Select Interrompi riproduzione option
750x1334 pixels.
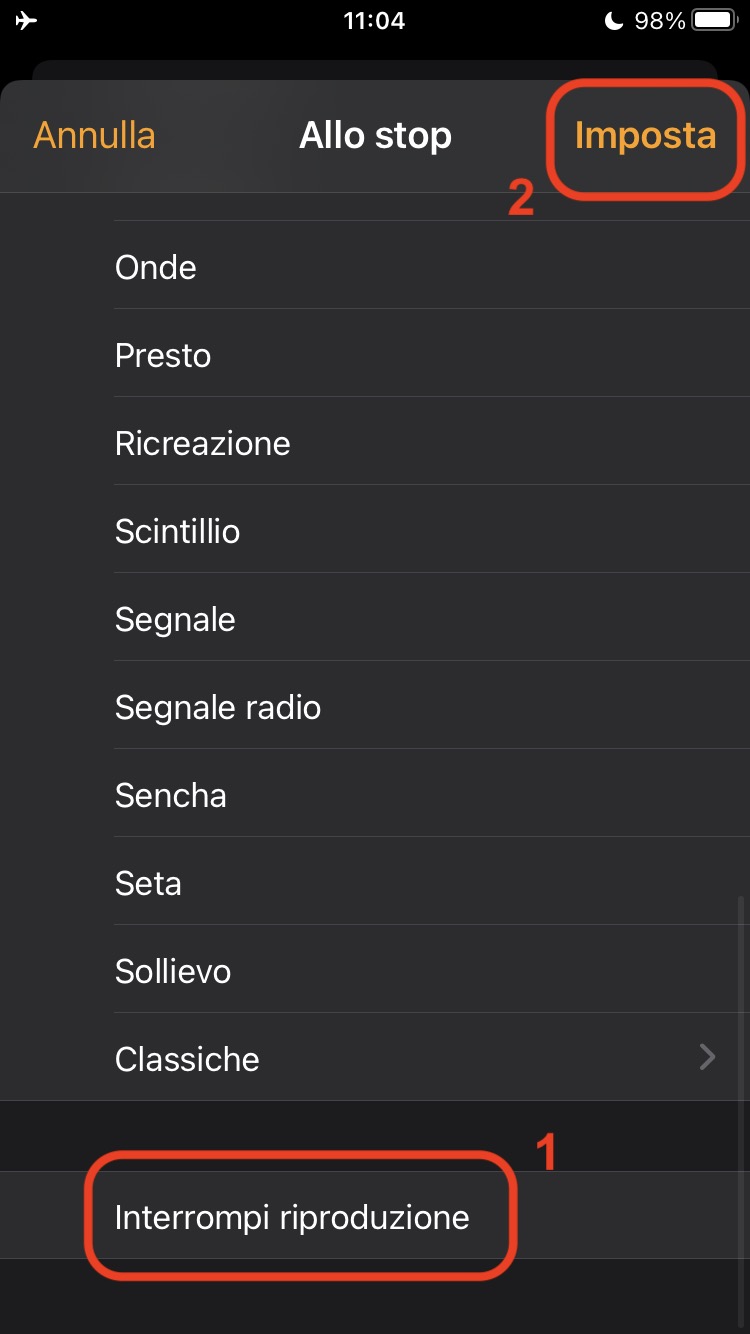tap(292, 1217)
